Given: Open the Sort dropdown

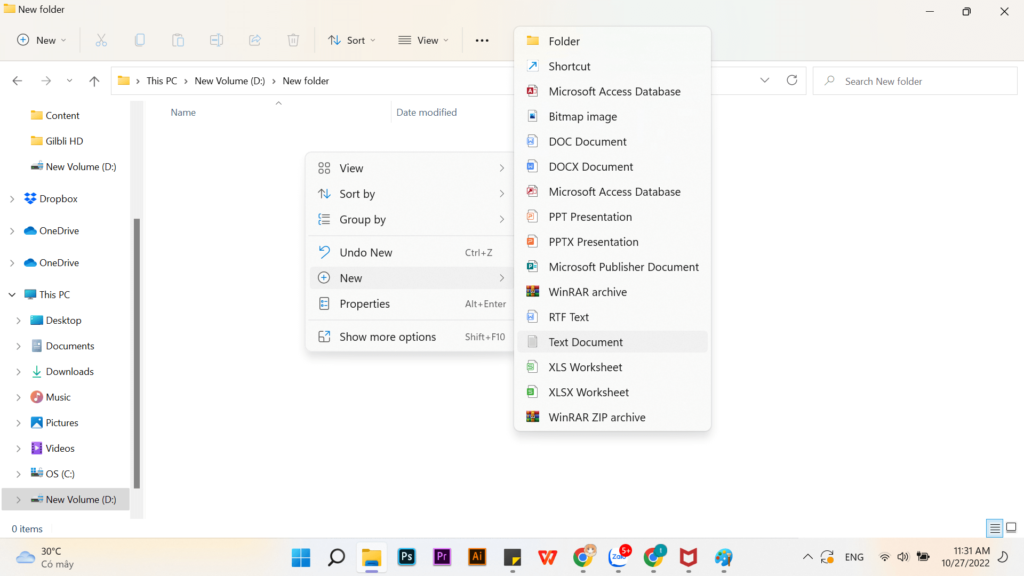Looking at the screenshot, I should [351, 39].
